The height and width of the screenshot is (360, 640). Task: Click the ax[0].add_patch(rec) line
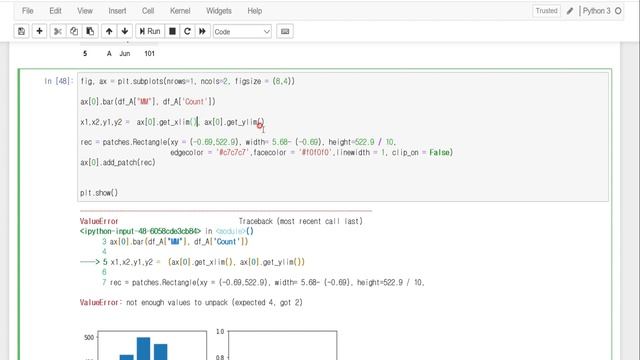pos(118,162)
